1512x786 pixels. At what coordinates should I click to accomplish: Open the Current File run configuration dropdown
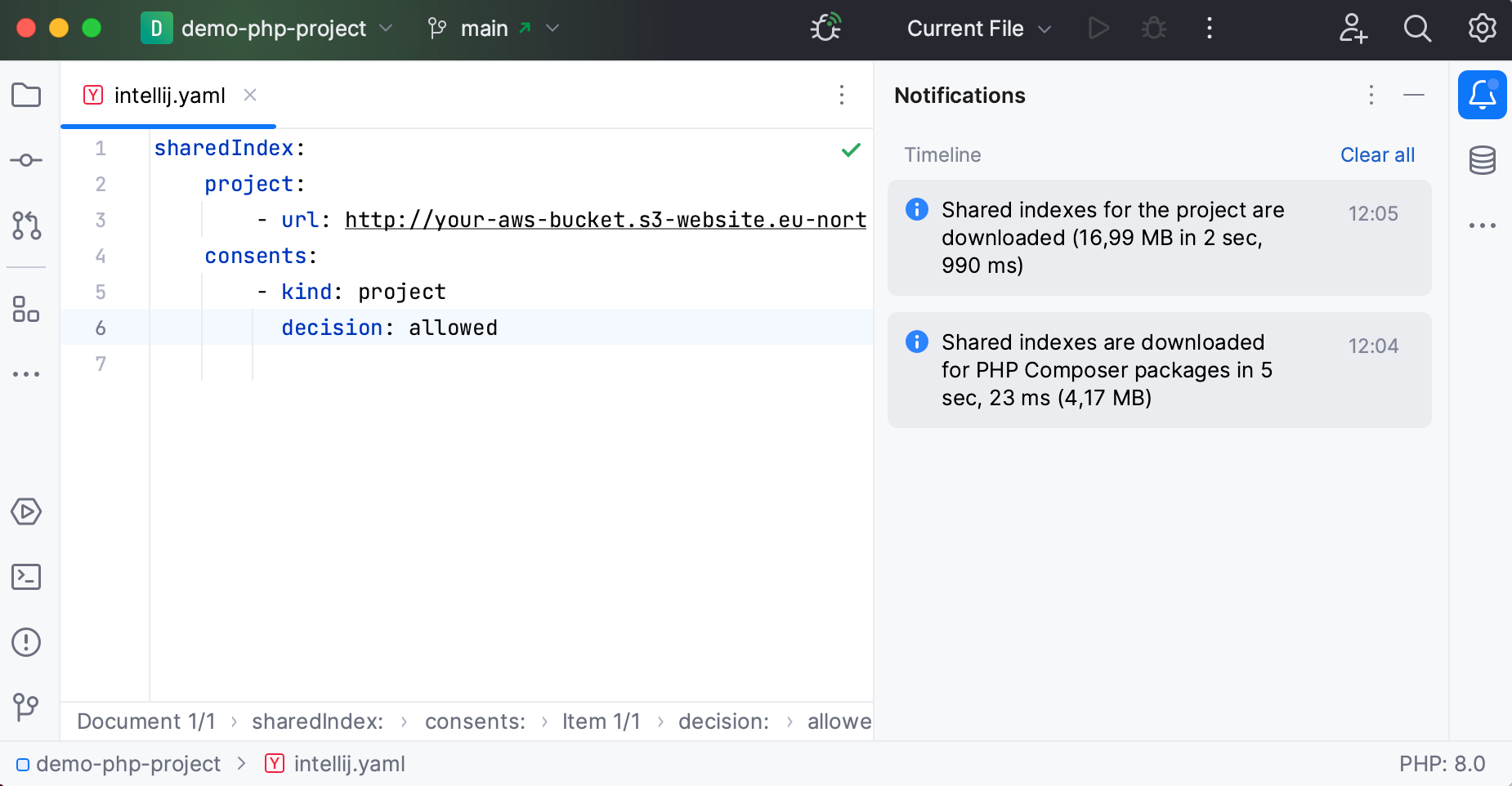[x=977, y=28]
